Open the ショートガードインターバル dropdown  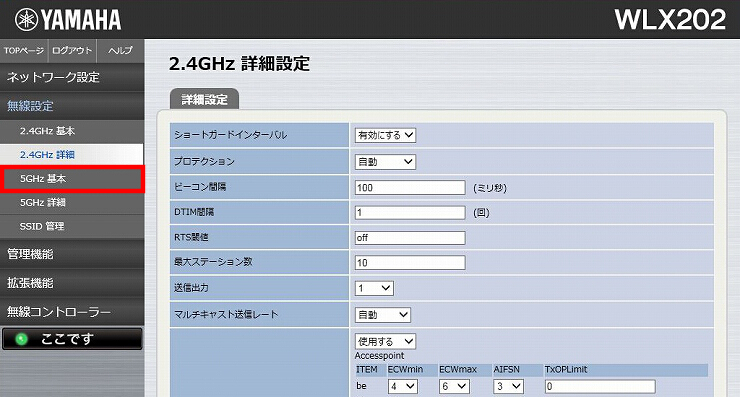pyautogui.click(x=385, y=135)
